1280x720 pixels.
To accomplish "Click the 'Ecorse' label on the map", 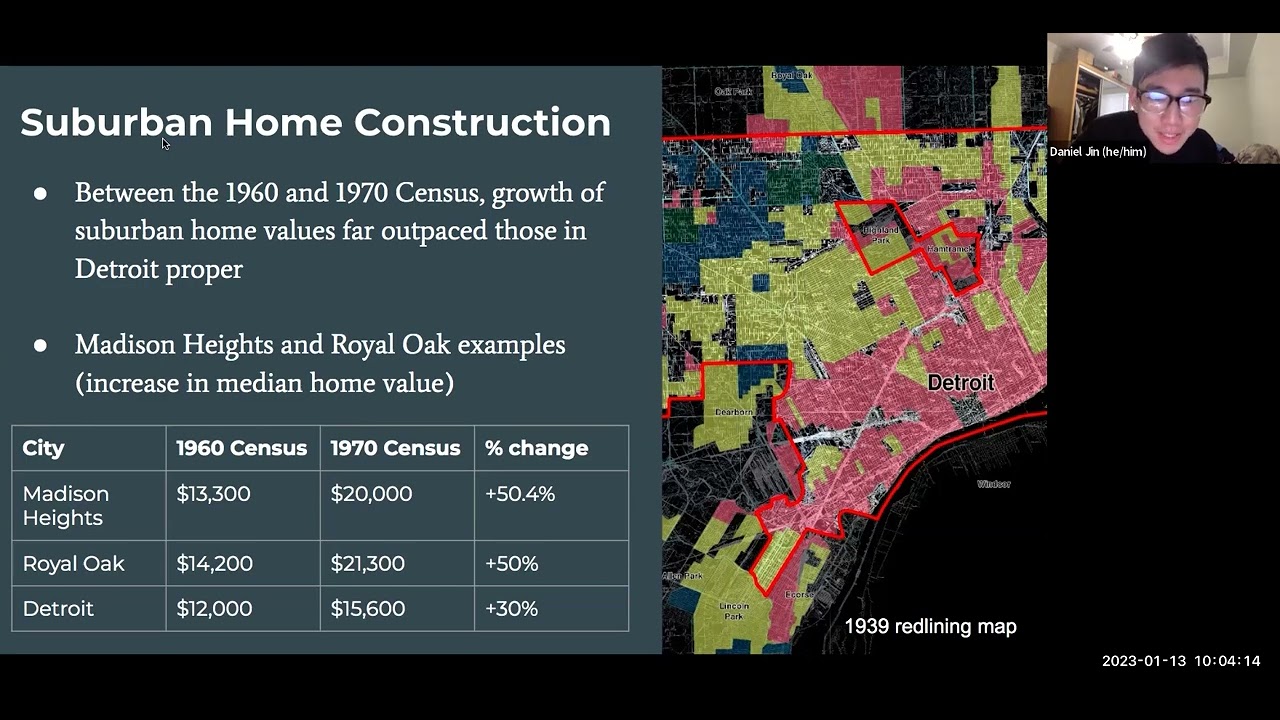I will coord(800,595).
